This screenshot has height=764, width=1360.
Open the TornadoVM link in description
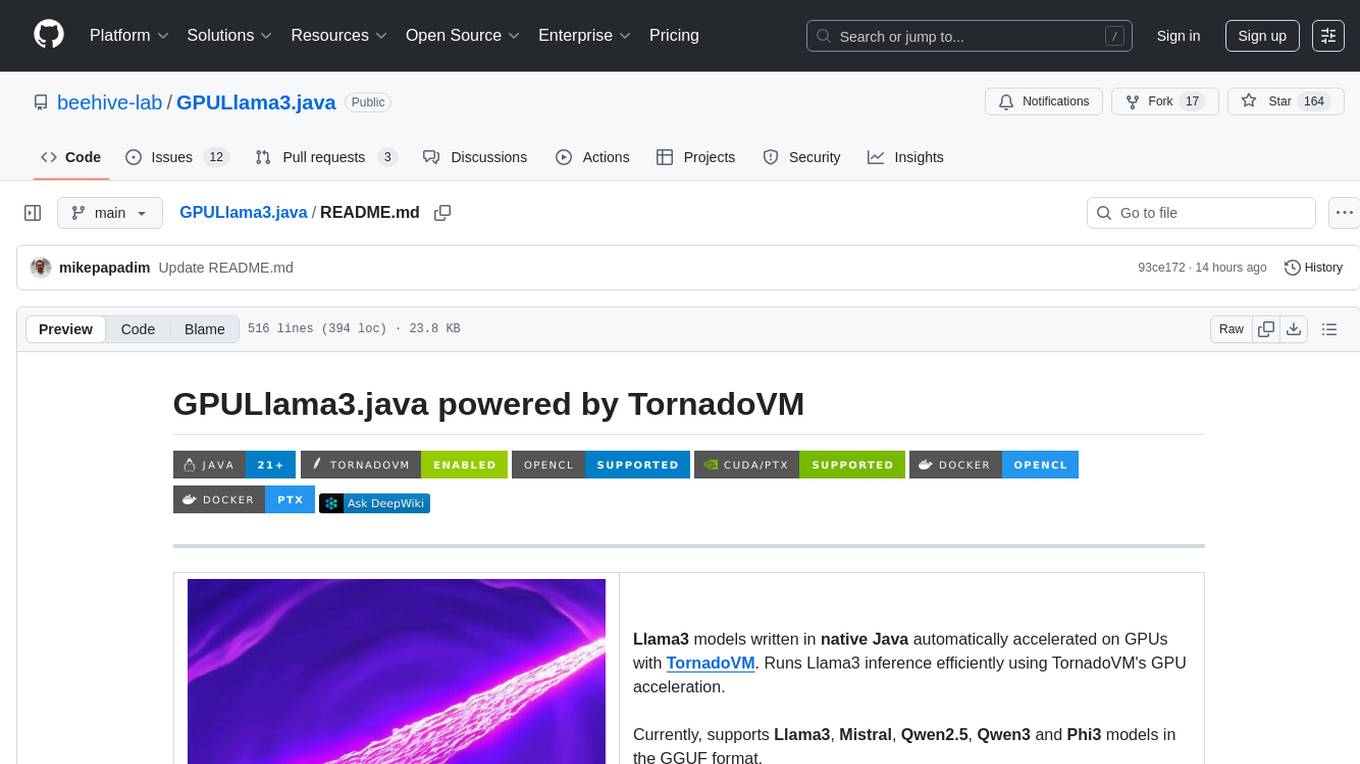pyautogui.click(x=711, y=663)
